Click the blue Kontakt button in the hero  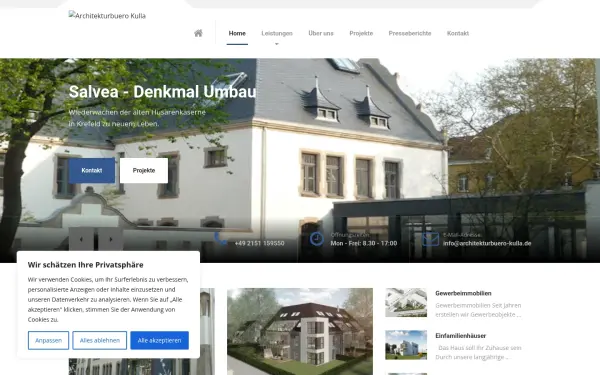[x=92, y=170]
